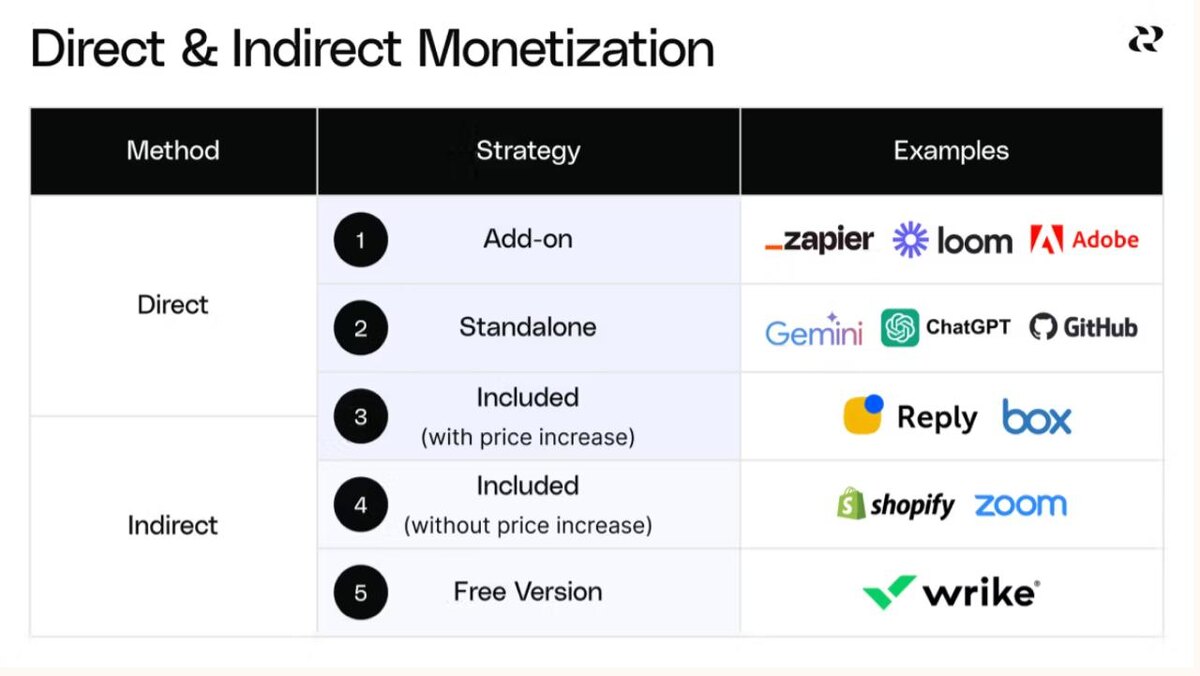Image resolution: width=1200 pixels, height=676 pixels.
Task: Click the ChatGPT logo
Action: (945, 327)
